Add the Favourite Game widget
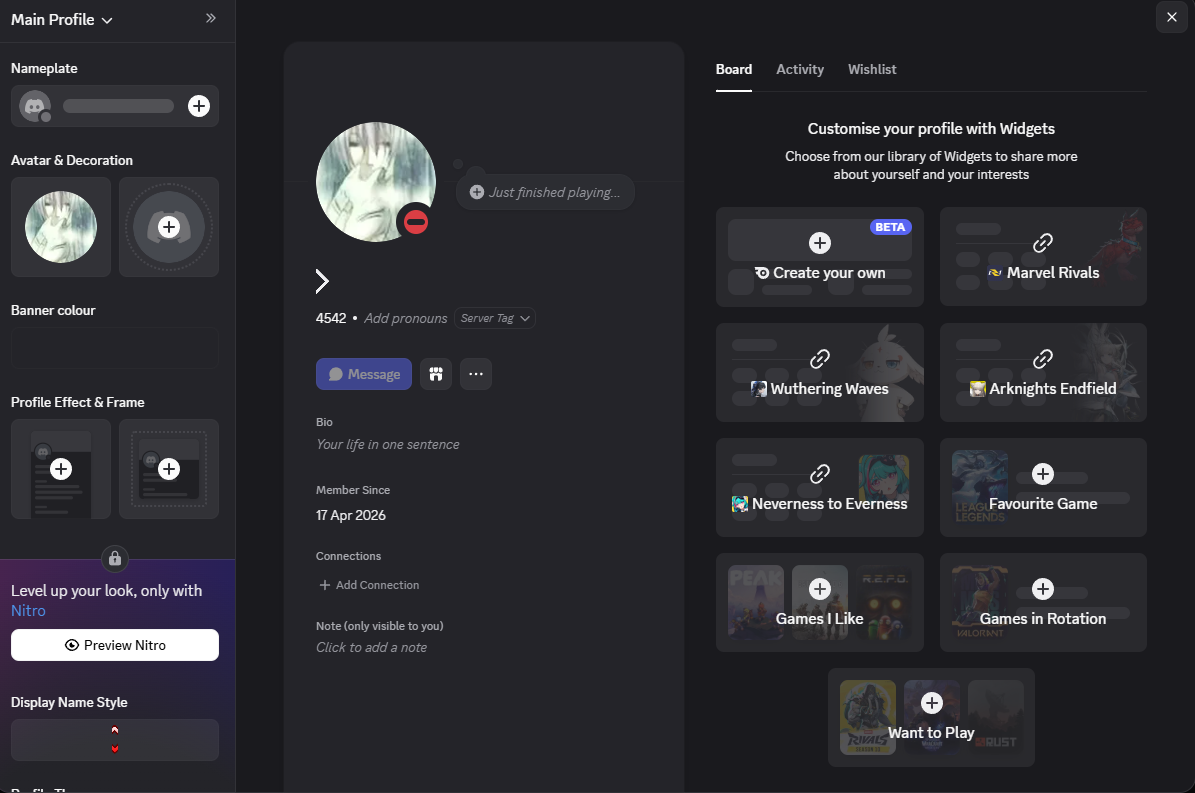 1043,488
